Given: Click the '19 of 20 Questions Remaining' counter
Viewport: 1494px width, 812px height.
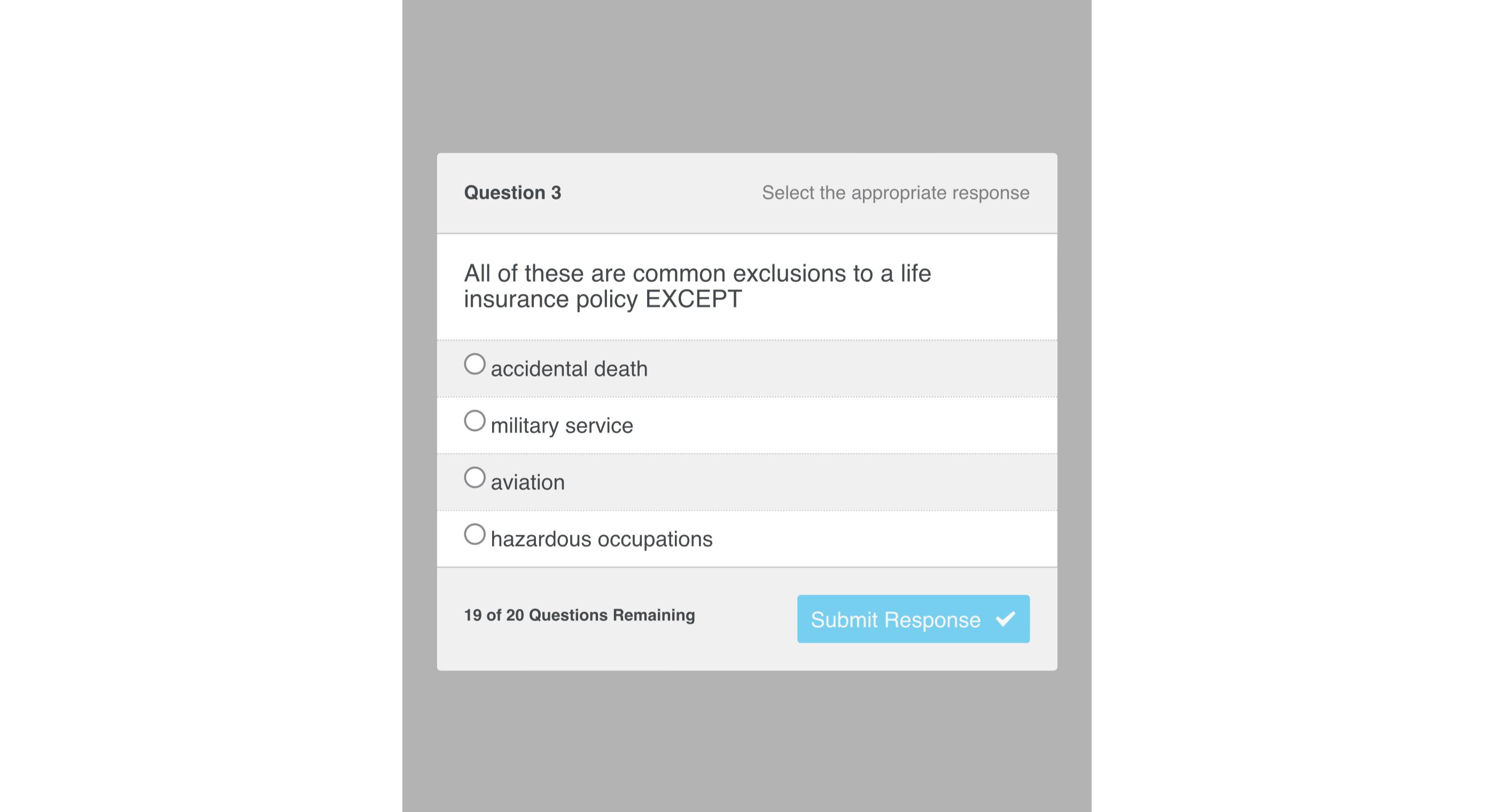Looking at the screenshot, I should 579,615.
